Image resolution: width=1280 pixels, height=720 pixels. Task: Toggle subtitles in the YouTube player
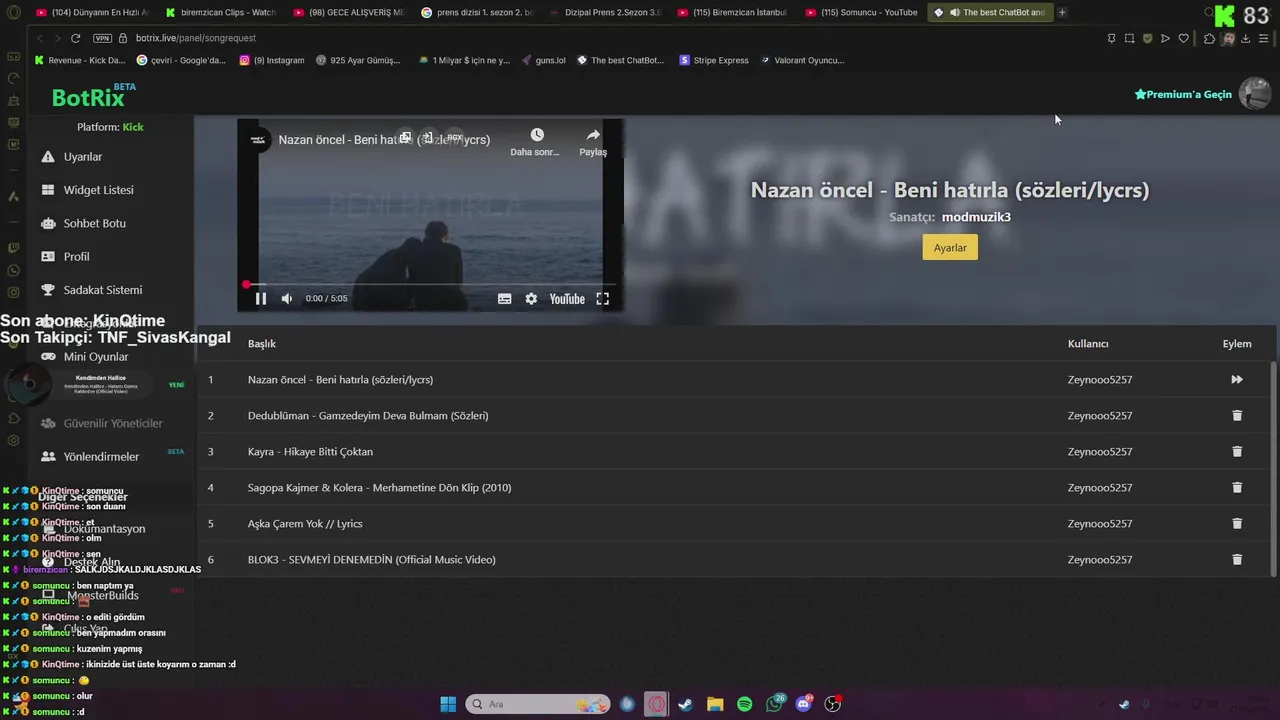[505, 298]
